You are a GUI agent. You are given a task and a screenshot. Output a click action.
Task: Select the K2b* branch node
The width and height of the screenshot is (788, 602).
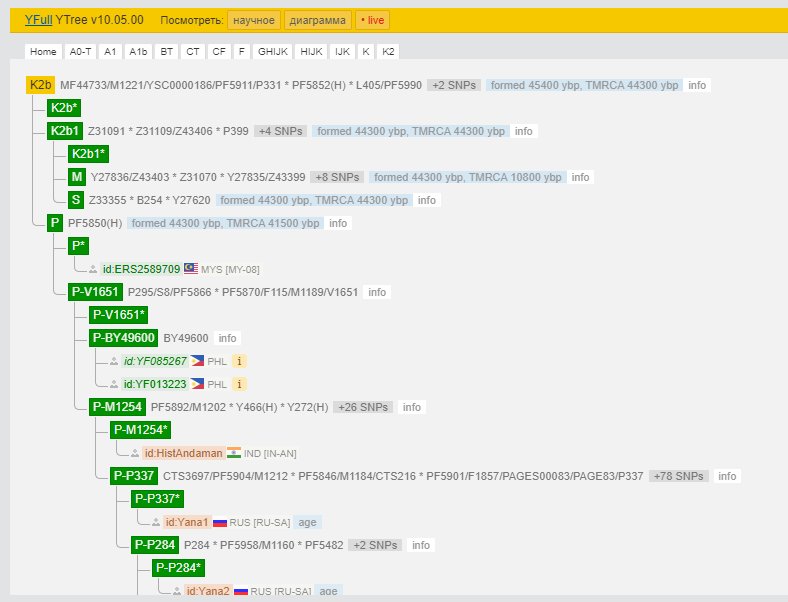point(64,108)
